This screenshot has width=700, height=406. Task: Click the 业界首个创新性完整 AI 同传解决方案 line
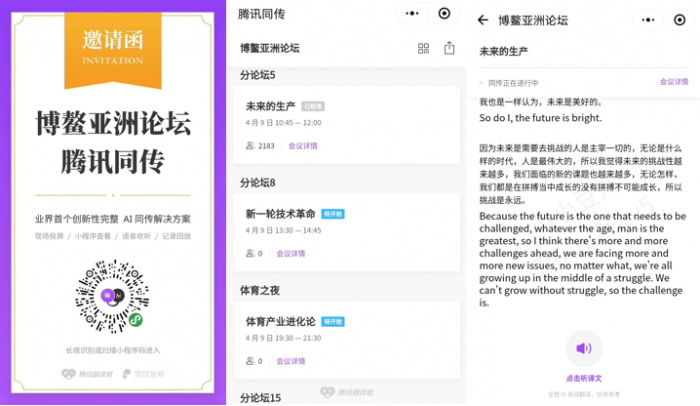112,219
